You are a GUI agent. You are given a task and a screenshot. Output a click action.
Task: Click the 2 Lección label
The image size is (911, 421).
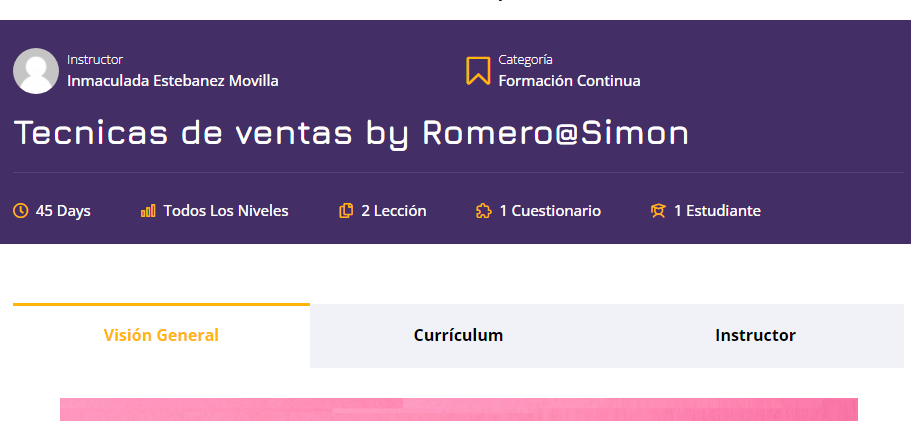coord(394,211)
